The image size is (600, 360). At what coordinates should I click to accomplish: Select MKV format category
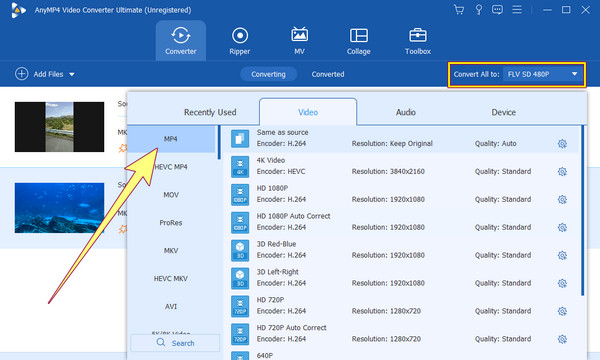pos(171,251)
